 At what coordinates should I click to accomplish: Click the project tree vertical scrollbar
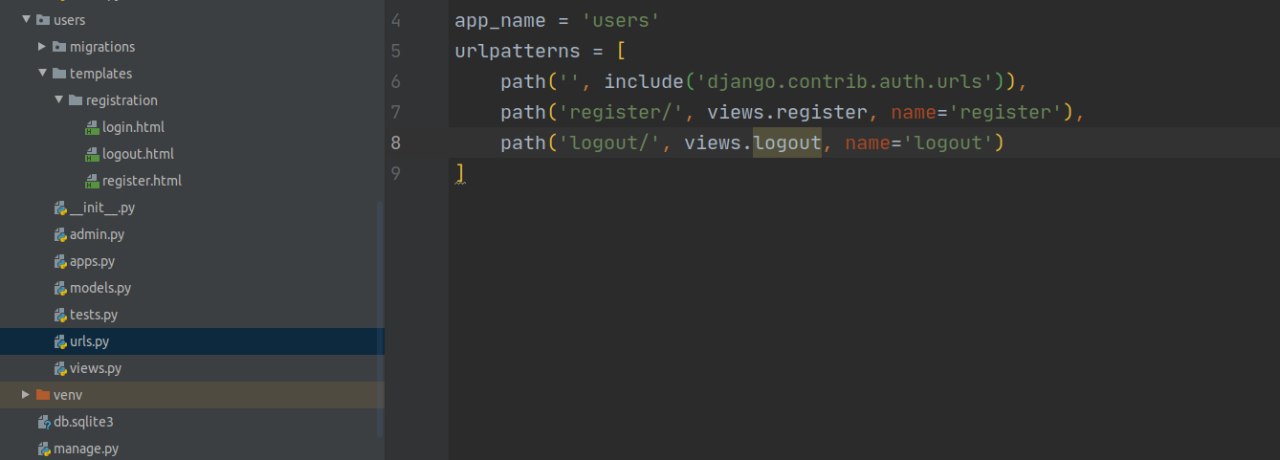point(380,320)
